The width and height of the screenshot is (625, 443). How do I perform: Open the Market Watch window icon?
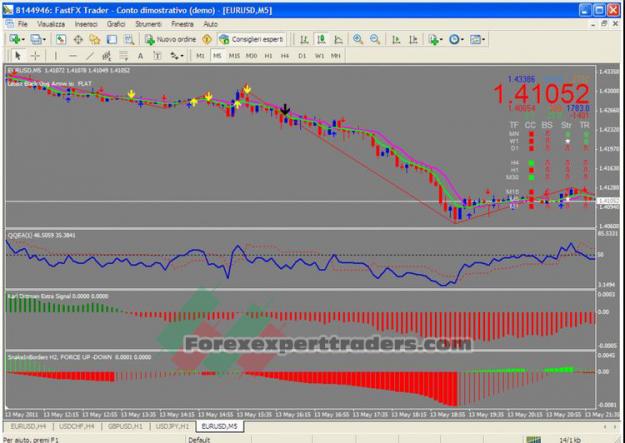(61, 39)
